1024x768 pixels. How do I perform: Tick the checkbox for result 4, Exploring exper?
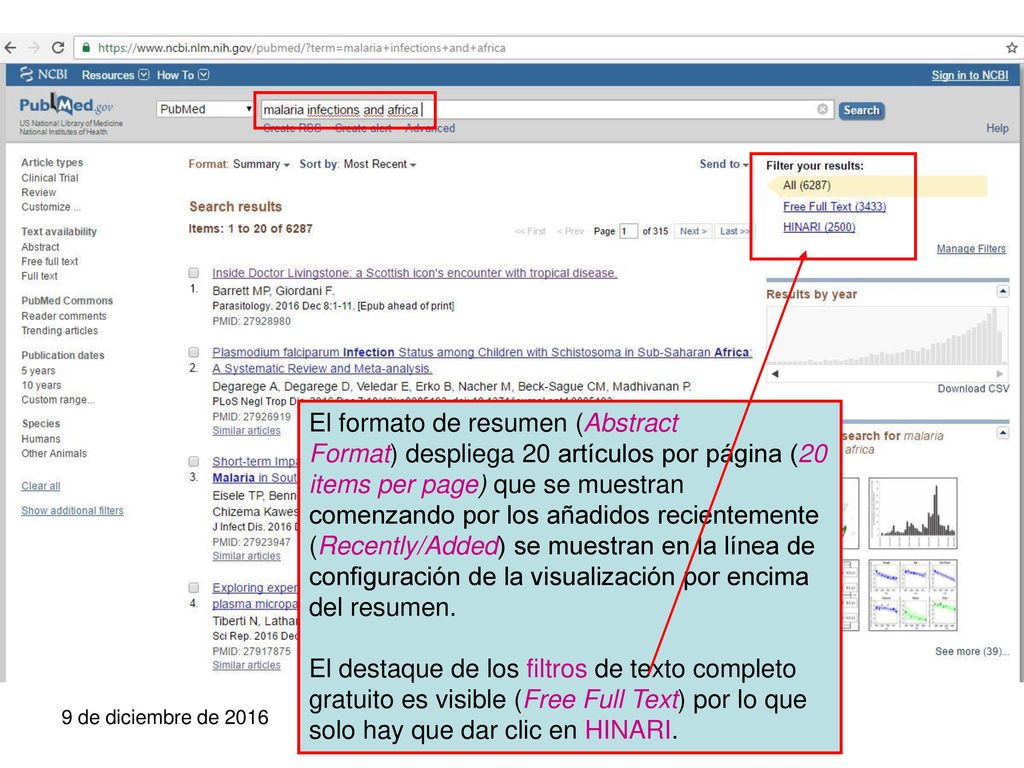click(x=194, y=588)
